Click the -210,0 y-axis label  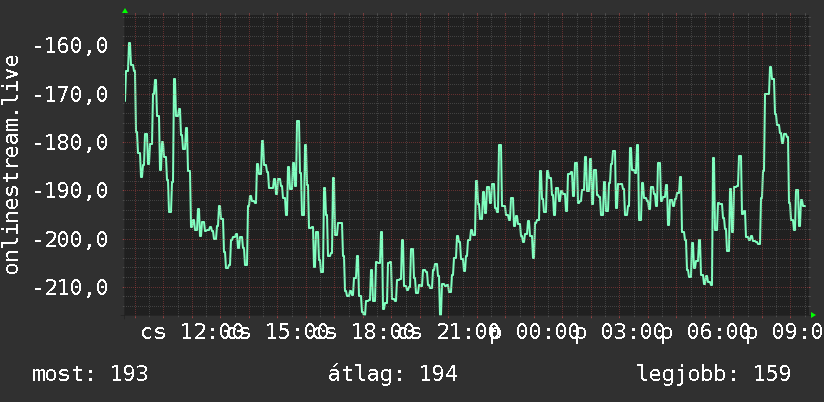point(71,288)
